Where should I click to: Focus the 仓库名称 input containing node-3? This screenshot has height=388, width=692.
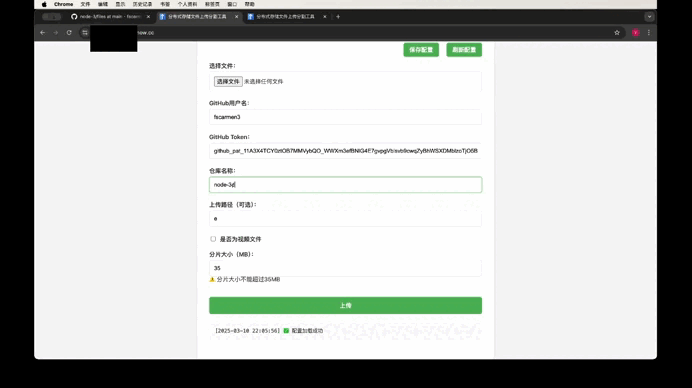point(345,185)
